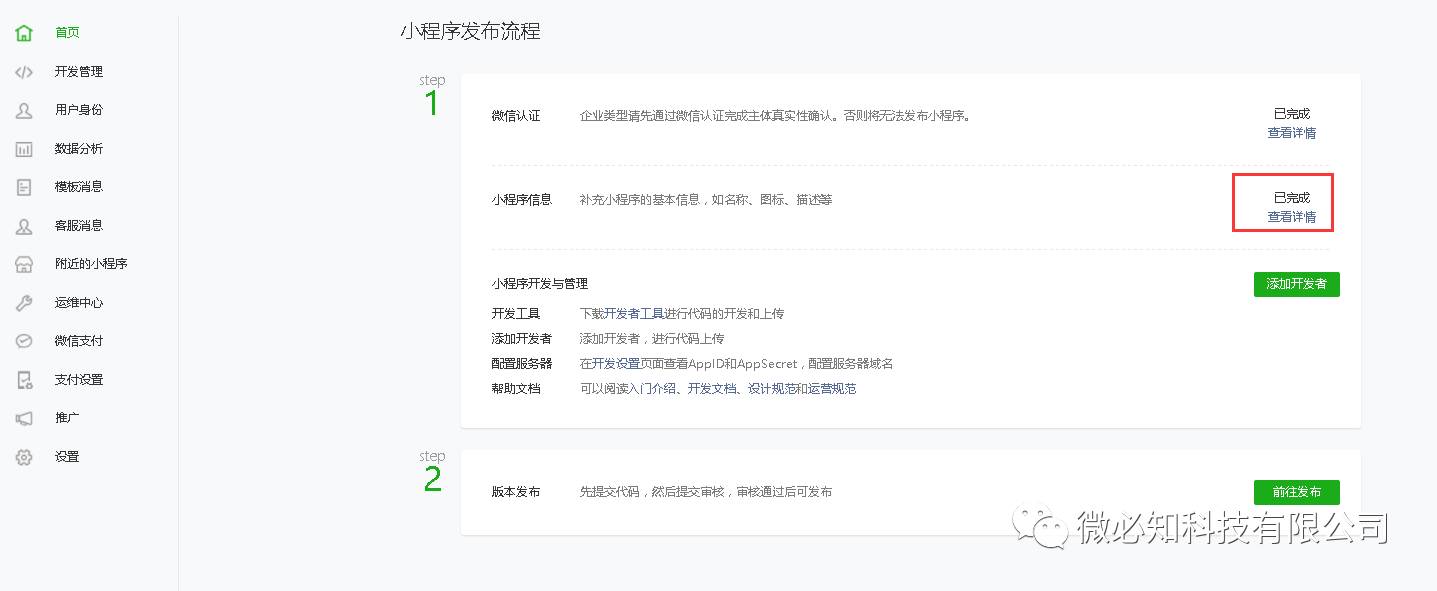This screenshot has width=1437, height=591.
Task: Open the 支付设置 menu item
Action: click(x=78, y=380)
